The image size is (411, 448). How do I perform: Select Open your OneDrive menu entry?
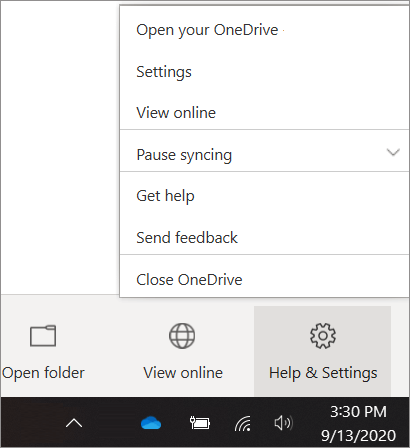coord(264,30)
